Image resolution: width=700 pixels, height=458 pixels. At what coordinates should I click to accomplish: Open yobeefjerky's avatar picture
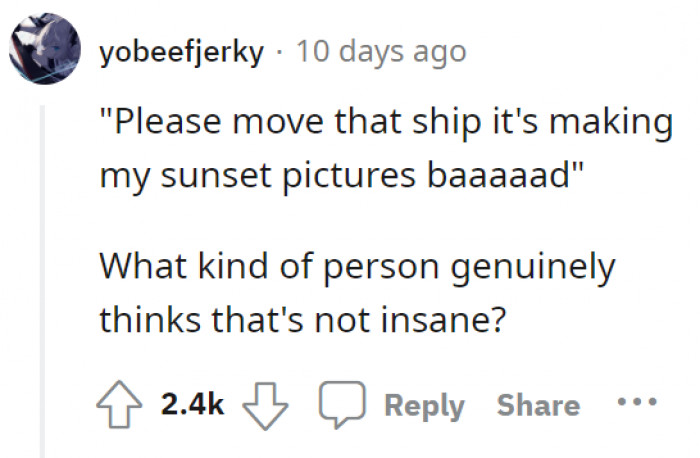click(43, 50)
